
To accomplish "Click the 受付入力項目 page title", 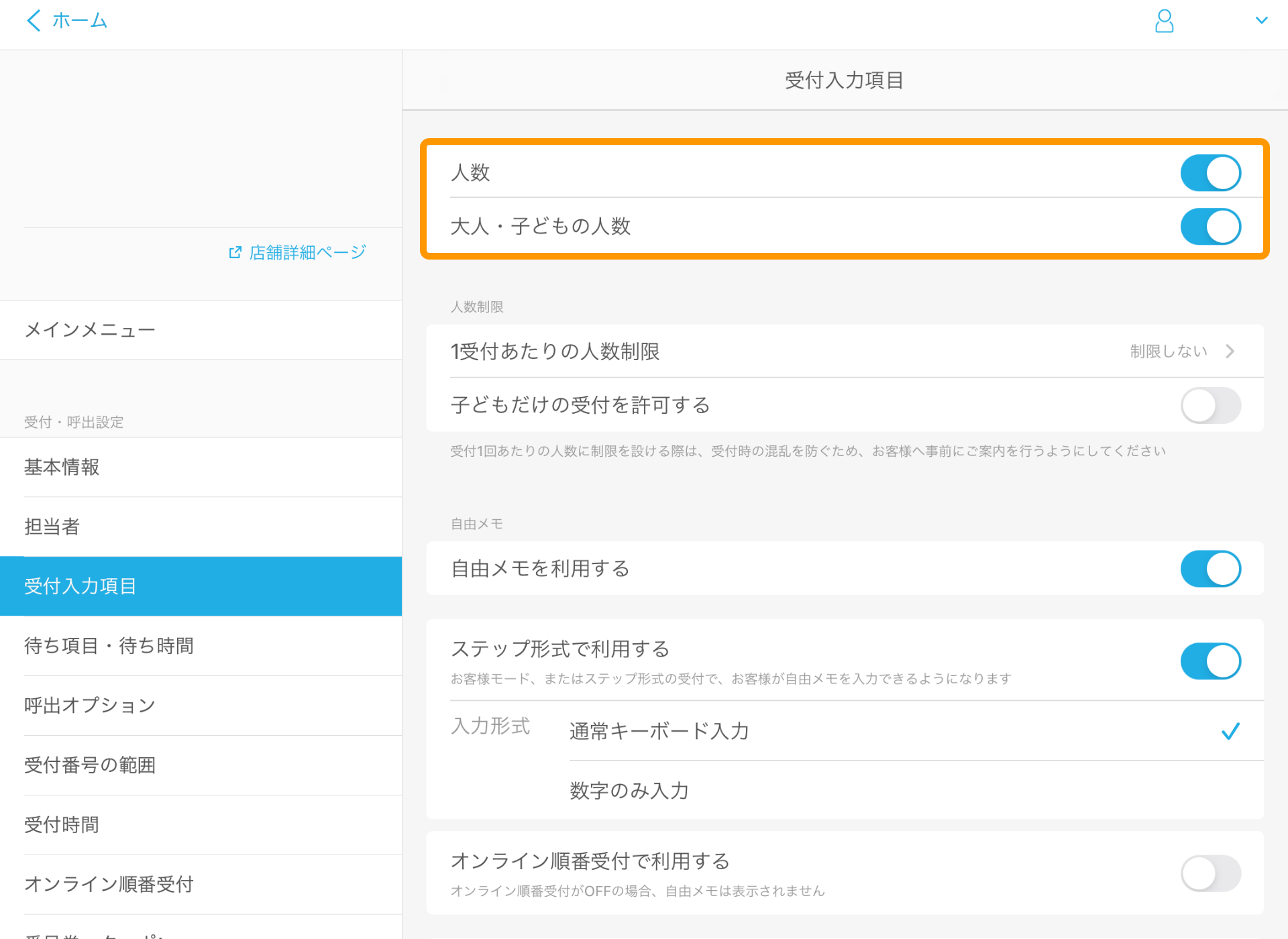I will 845,80.
